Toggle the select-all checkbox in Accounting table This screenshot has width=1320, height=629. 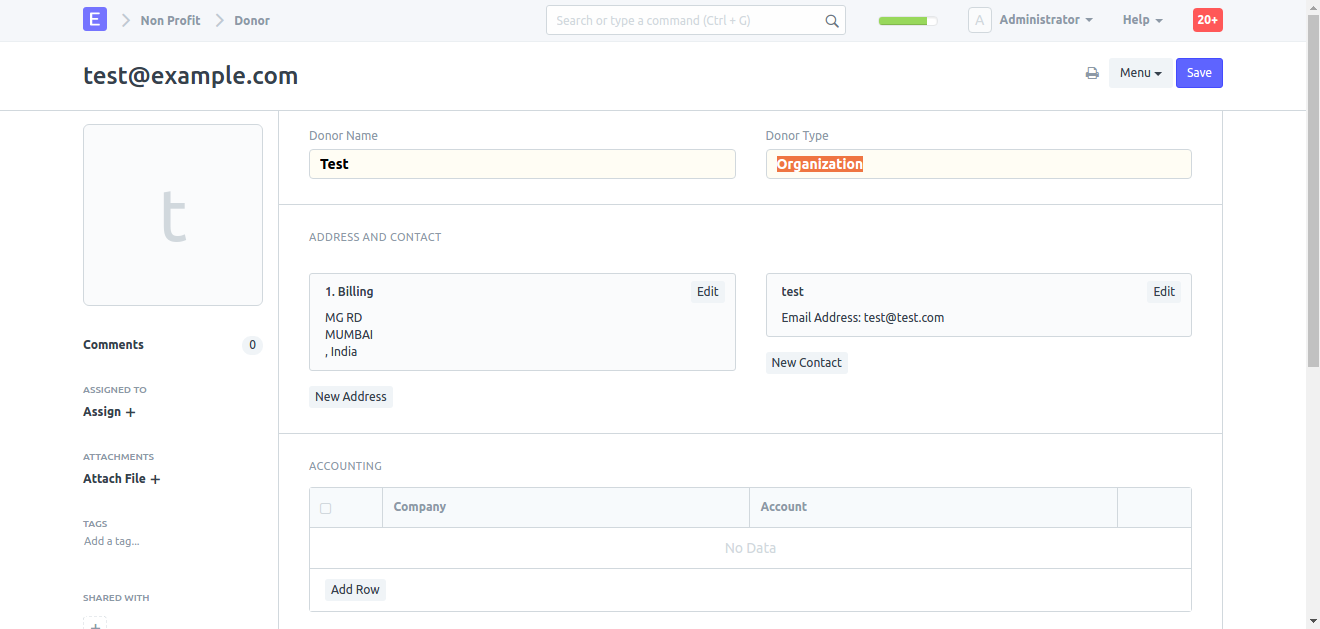pyautogui.click(x=325, y=508)
